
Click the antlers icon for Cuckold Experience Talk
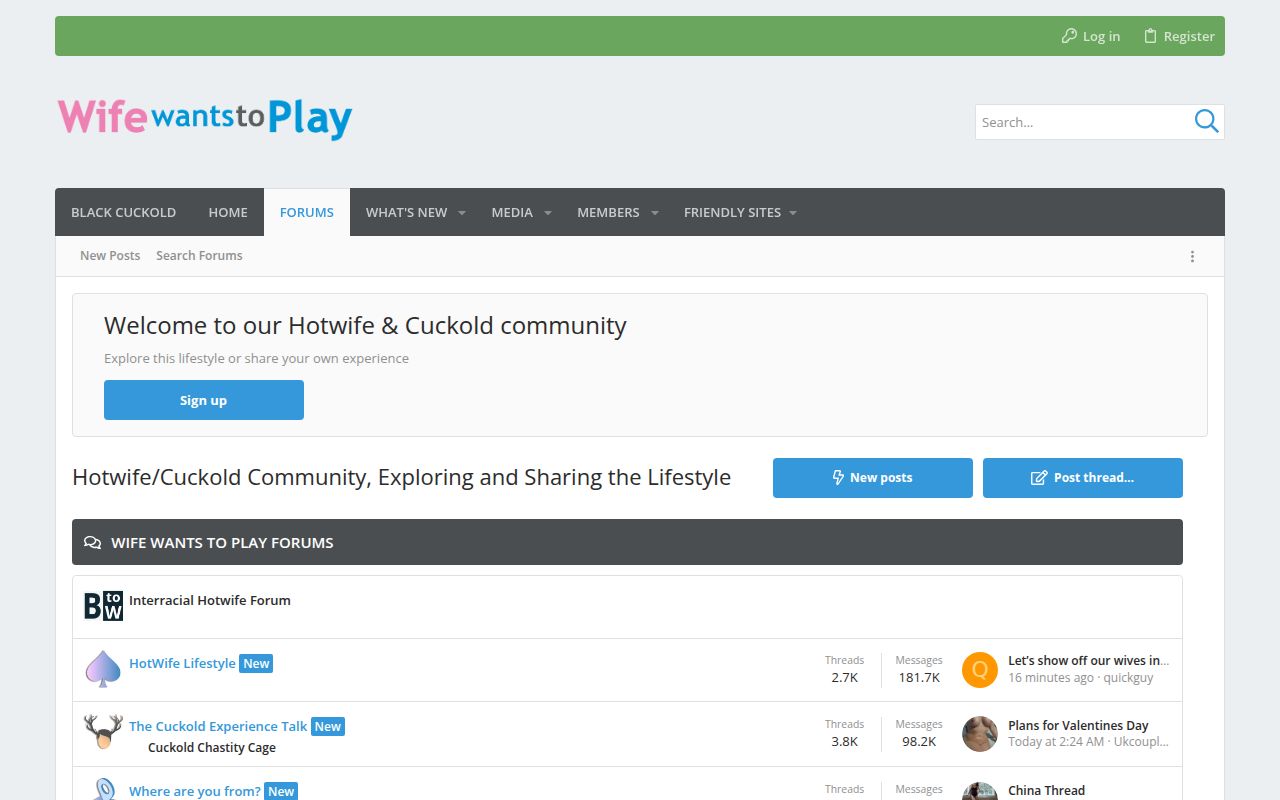tap(103, 733)
